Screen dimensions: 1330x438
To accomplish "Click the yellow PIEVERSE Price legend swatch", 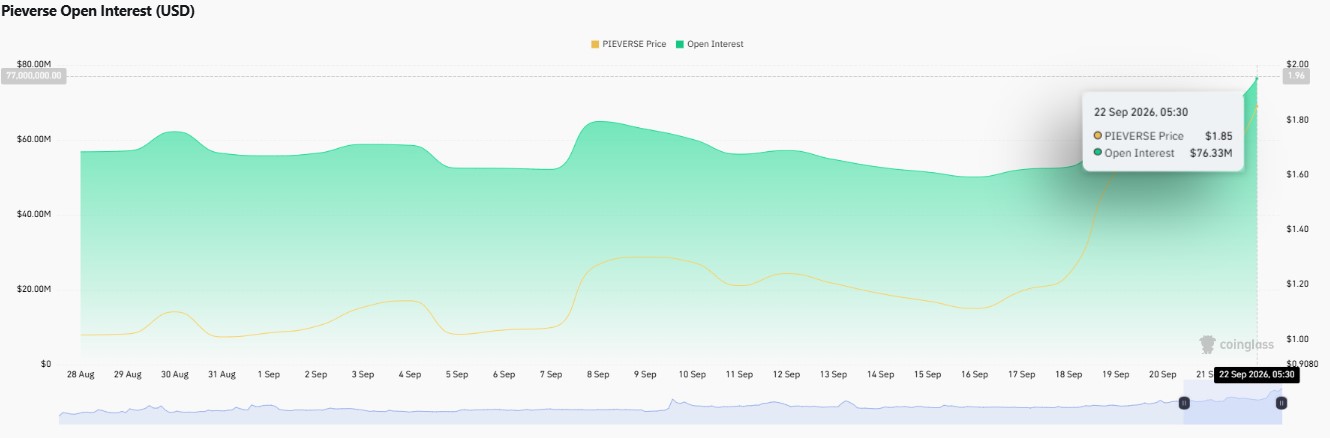I will pyautogui.click(x=596, y=44).
